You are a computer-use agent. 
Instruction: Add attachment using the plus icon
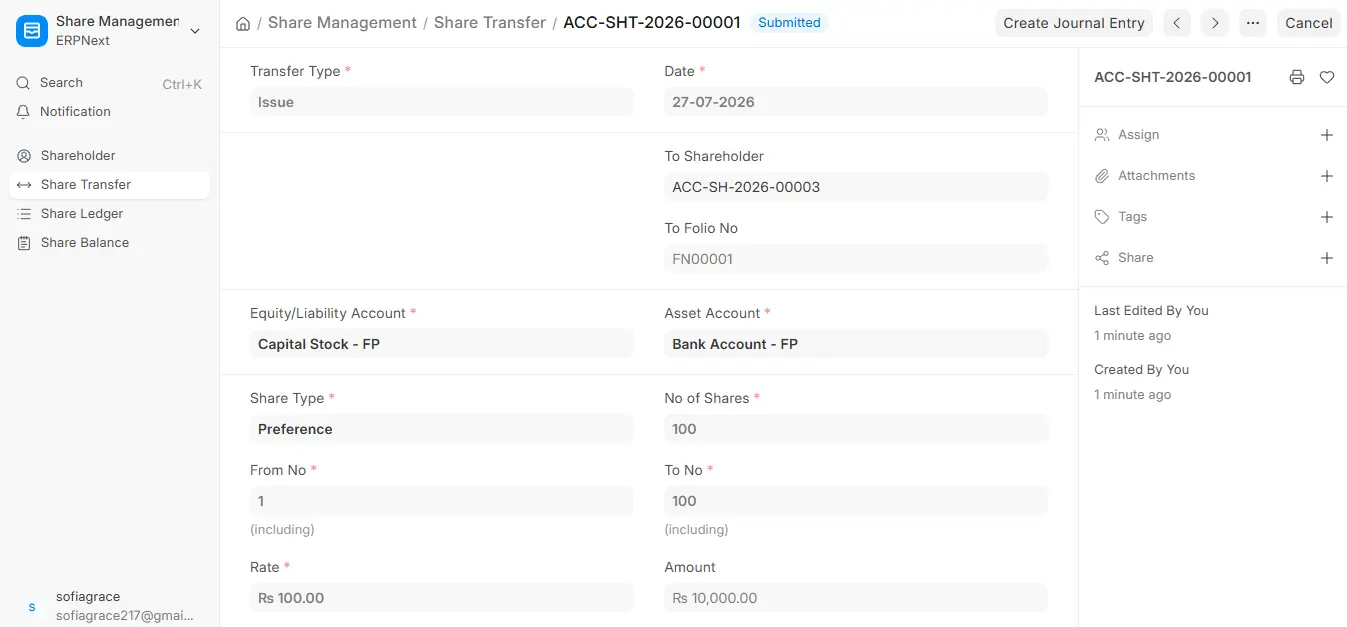[1327, 176]
